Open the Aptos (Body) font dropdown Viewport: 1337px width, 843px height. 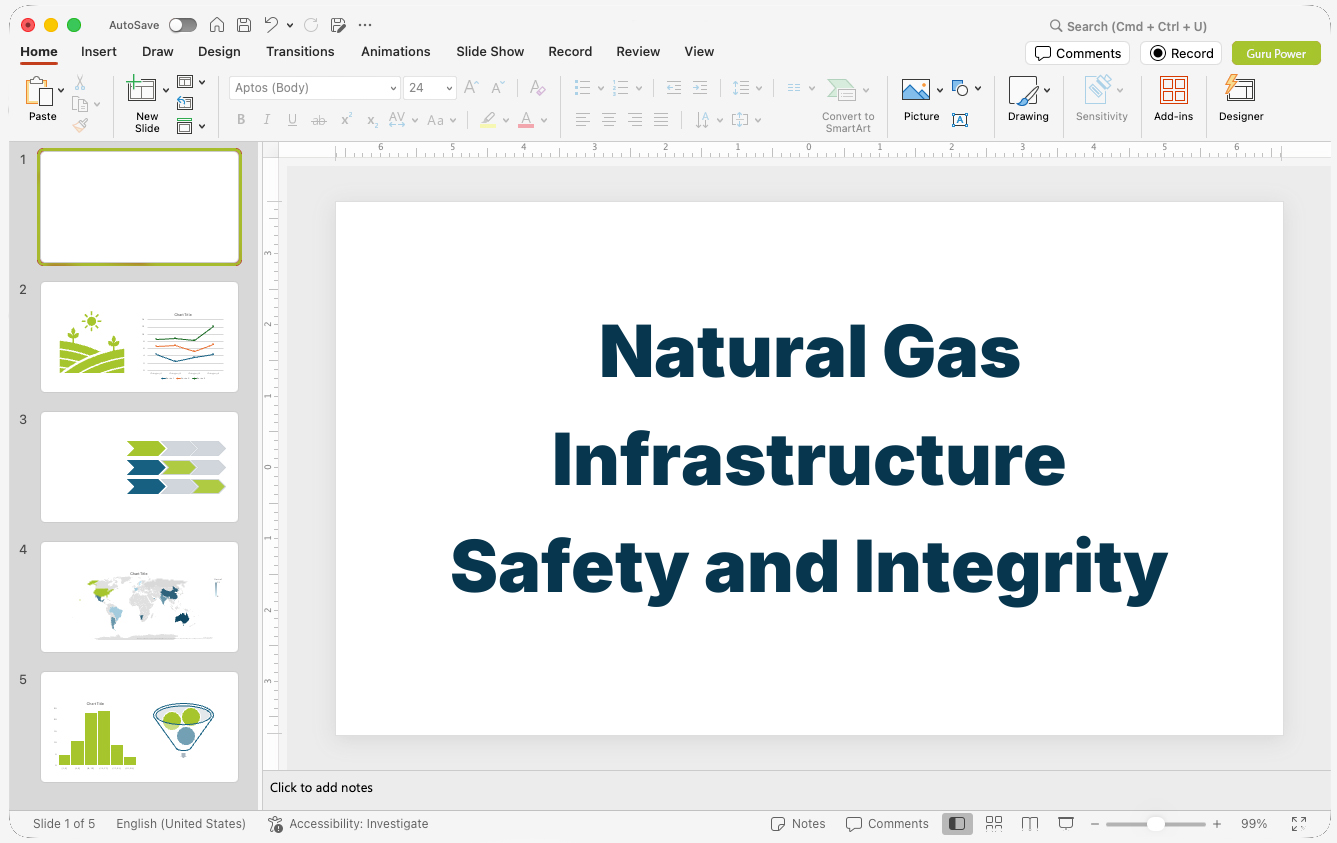393,88
